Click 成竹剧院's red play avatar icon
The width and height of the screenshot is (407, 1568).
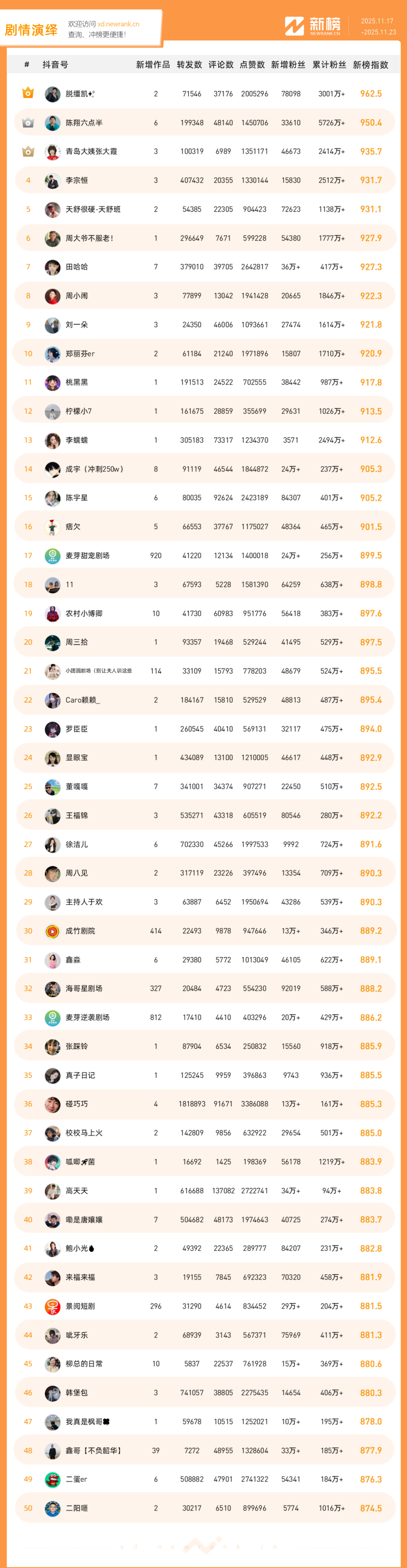(52, 931)
